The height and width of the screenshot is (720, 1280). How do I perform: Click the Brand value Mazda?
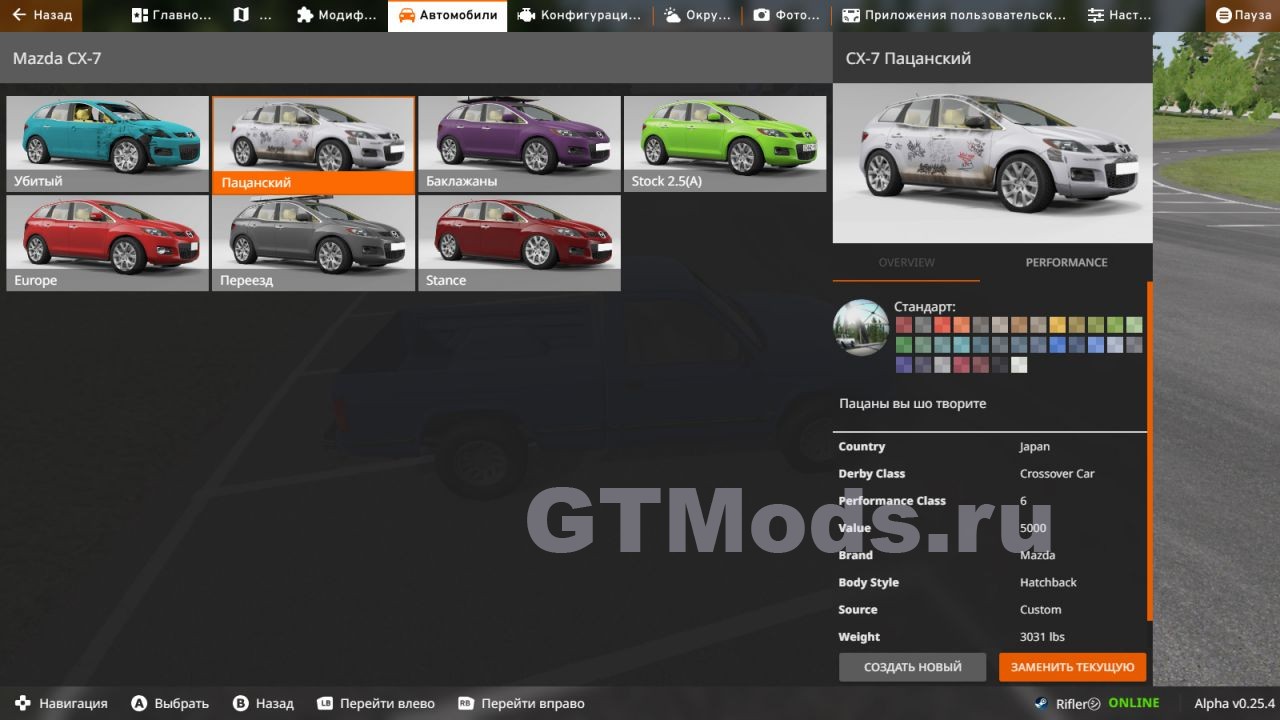pyautogui.click(x=1037, y=555)
